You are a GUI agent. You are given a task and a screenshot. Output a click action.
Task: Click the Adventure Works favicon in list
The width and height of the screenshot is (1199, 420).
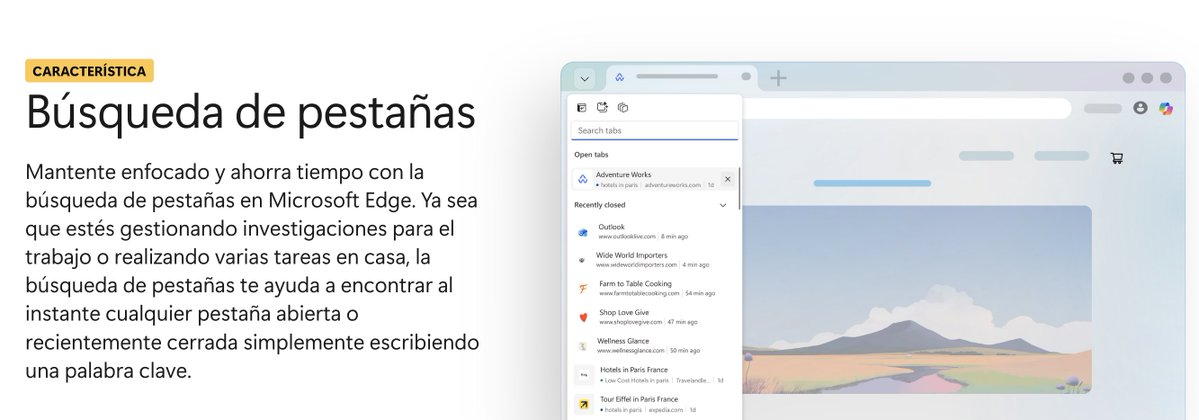(x=583, y=179)
